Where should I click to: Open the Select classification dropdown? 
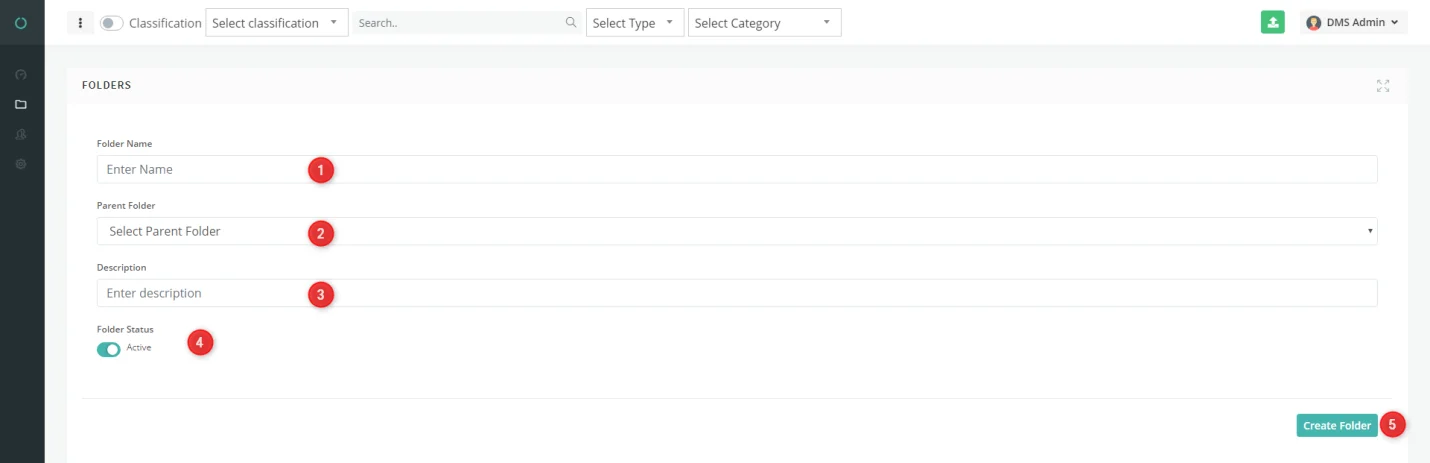pos(277,22)
